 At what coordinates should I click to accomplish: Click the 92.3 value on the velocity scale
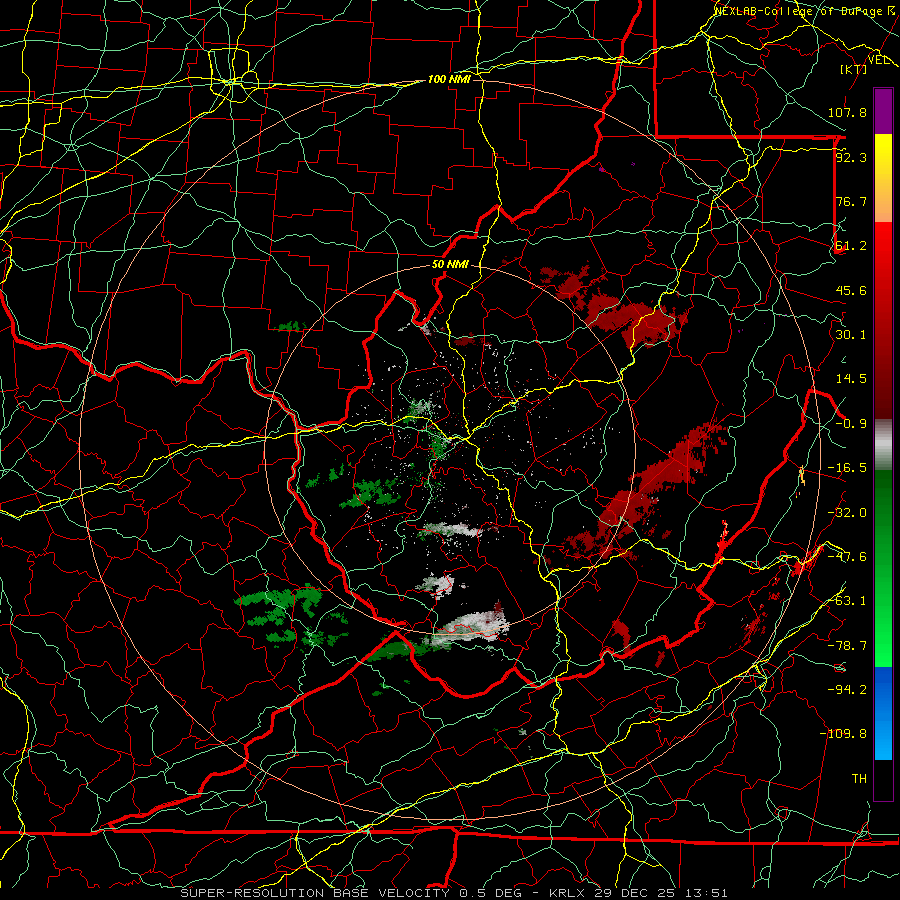coord(851,157)
